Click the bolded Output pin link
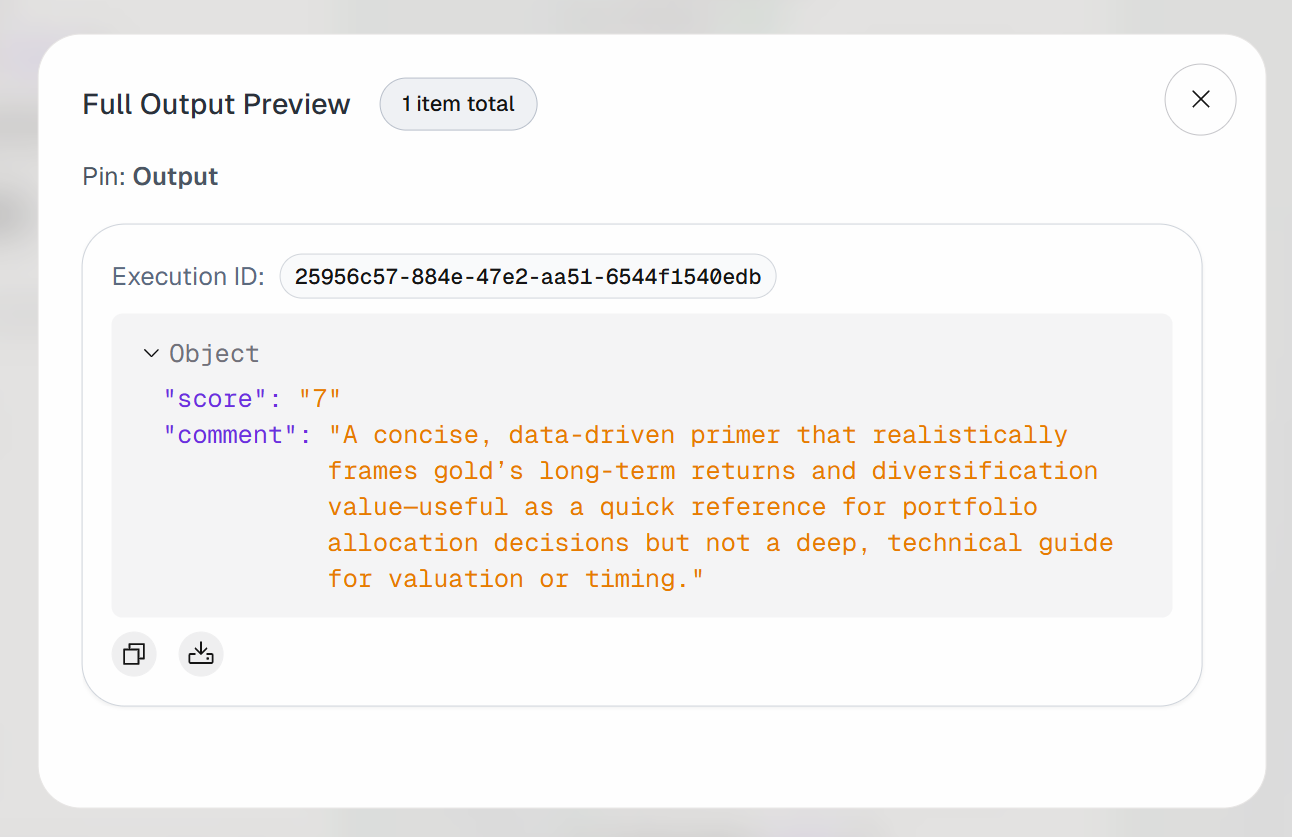This screenshot has height=837, width=1292. coord(175,176)
